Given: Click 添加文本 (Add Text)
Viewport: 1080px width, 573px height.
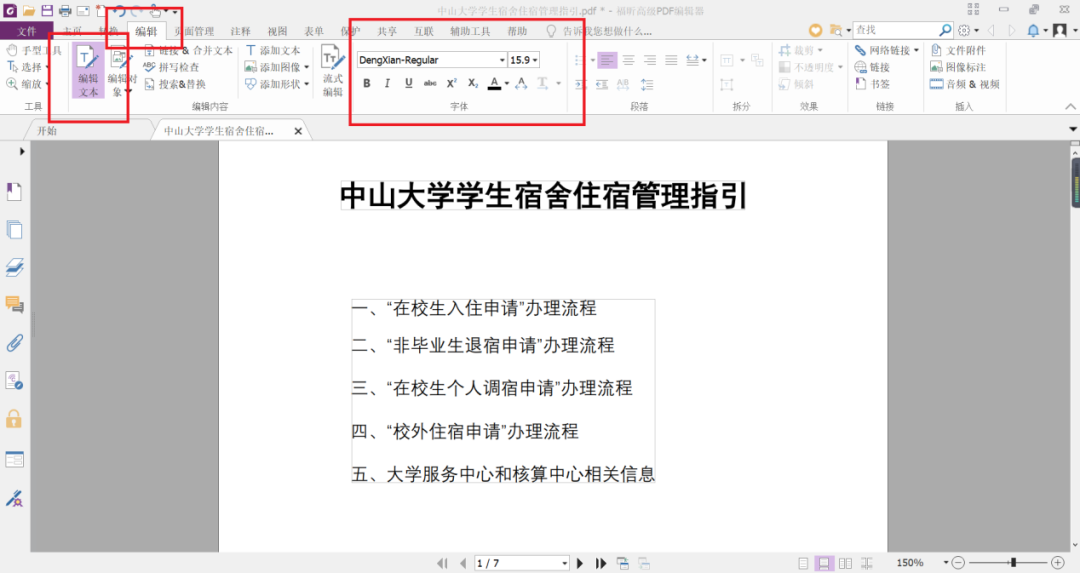Looking at the screenshot, I should 273,50.
